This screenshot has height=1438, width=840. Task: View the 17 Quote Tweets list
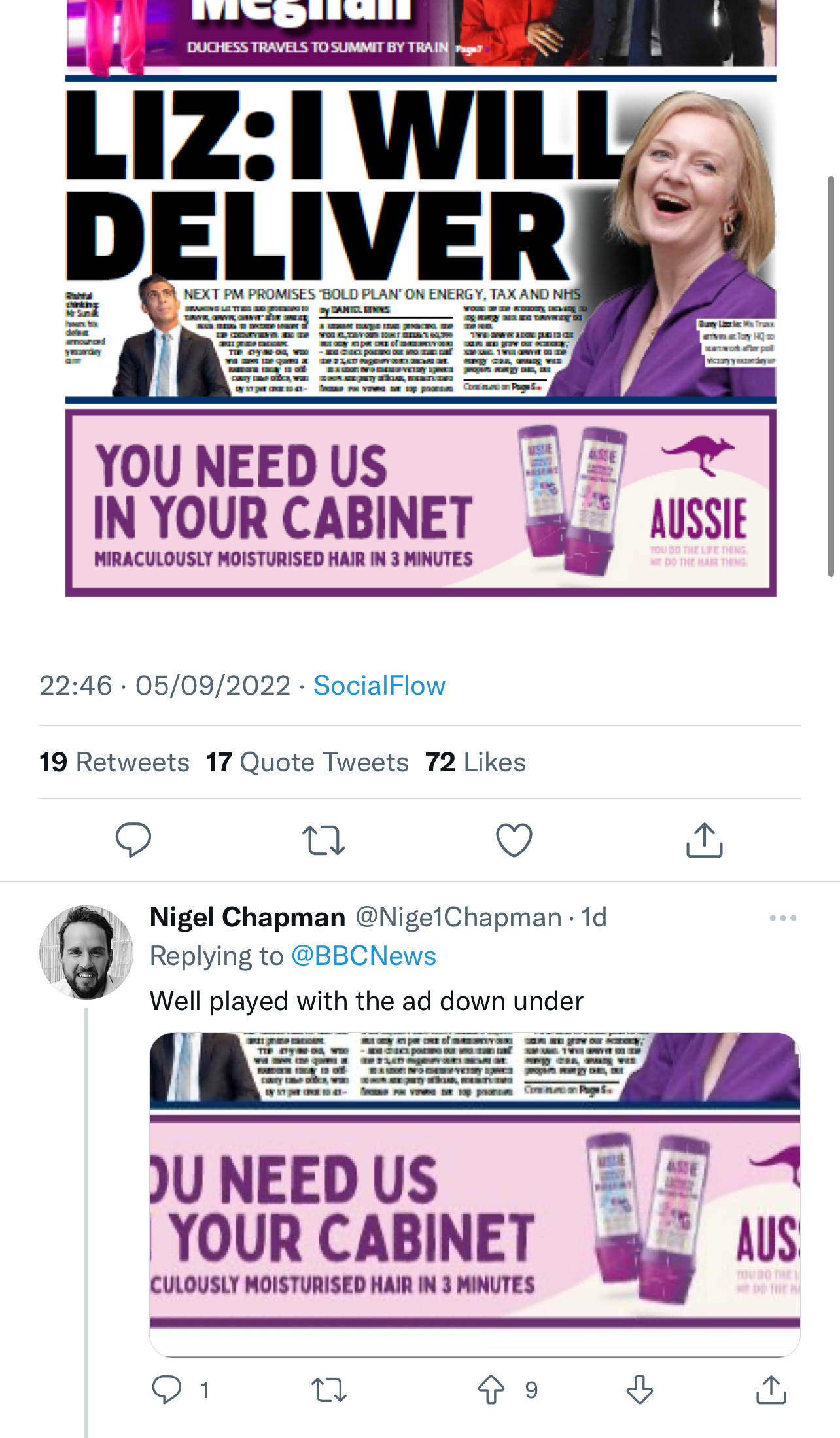(x=307, y=762)
